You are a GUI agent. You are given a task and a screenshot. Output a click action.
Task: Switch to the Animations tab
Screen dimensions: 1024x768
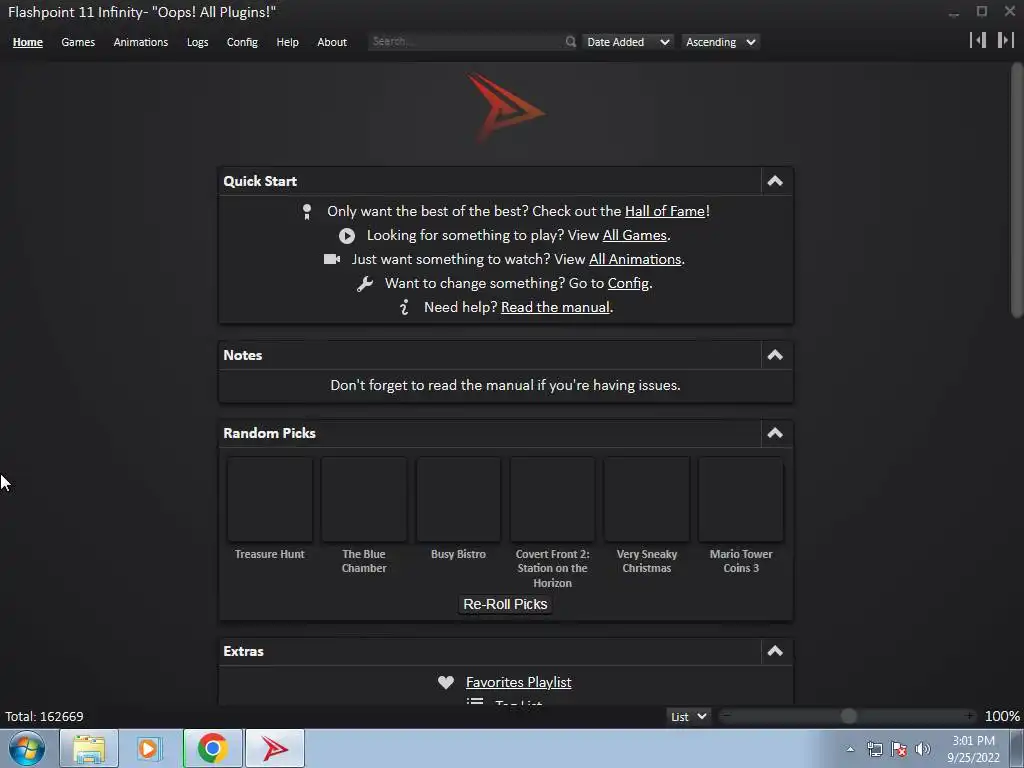(x=140, y=42)
